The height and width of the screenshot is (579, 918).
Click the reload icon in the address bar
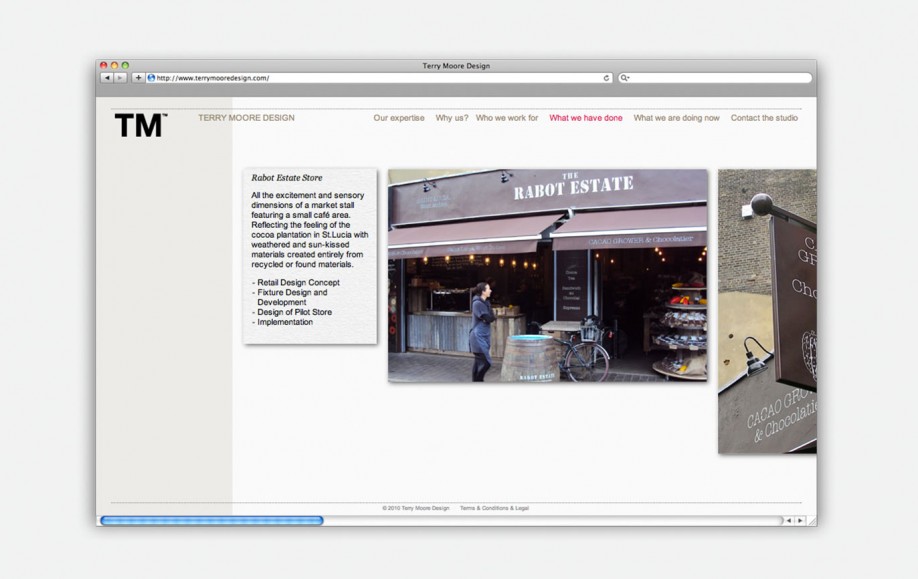(x=606, y=78)
